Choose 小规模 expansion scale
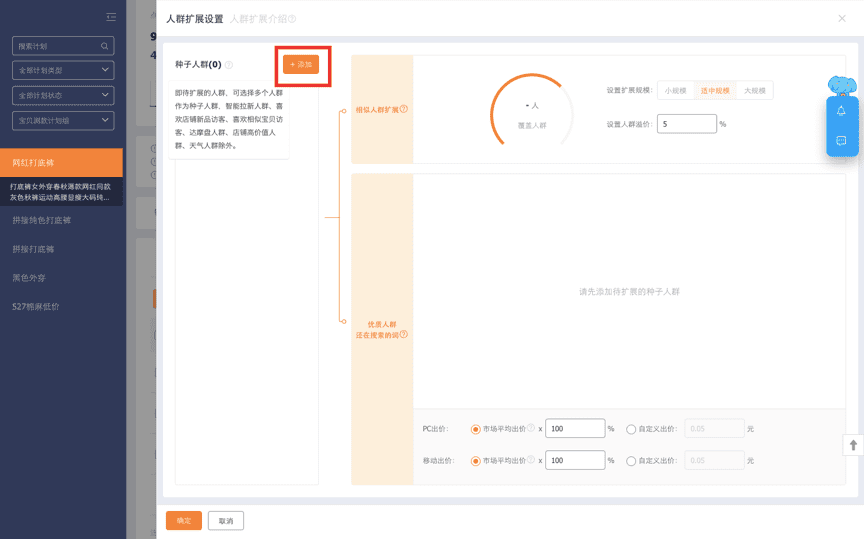The height and width of the screenshot is (539, 864). point(676,90)
